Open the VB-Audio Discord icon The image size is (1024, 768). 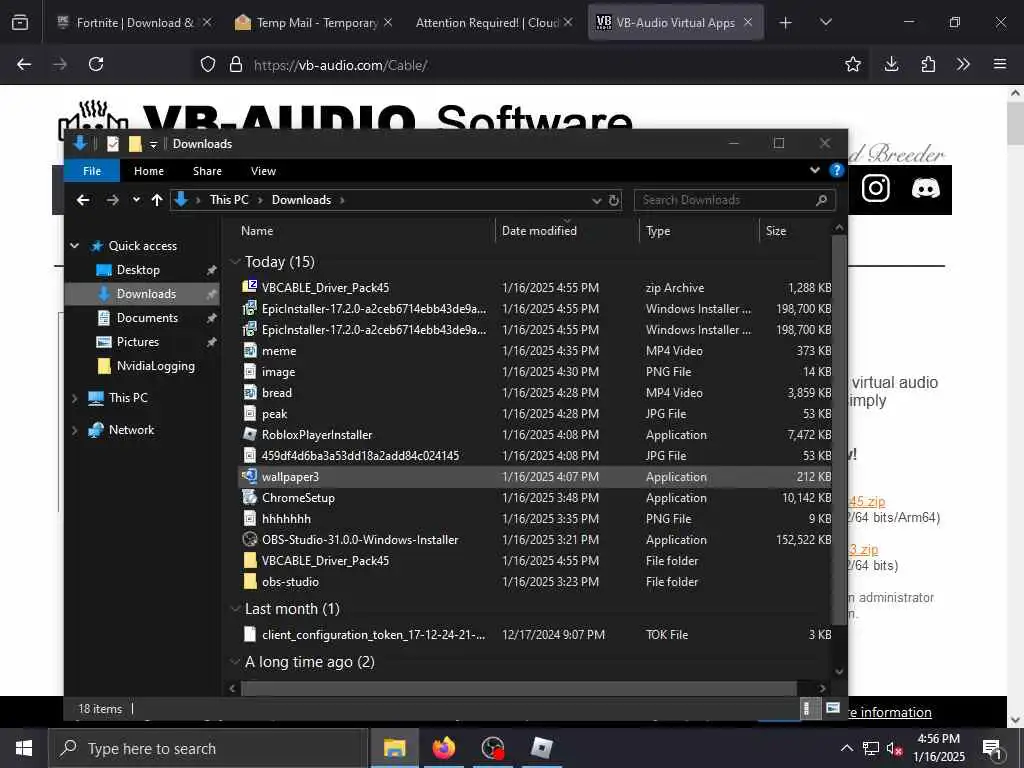tap(925, 188)
